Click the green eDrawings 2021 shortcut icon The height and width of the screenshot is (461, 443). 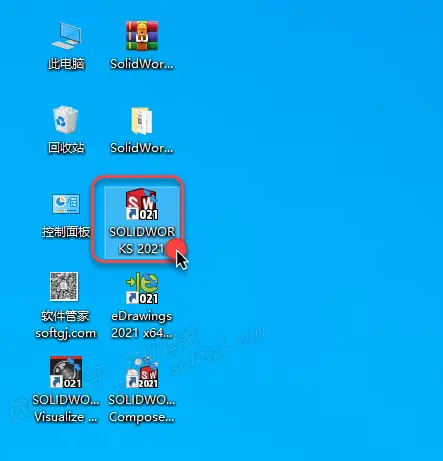click(142, 288)
